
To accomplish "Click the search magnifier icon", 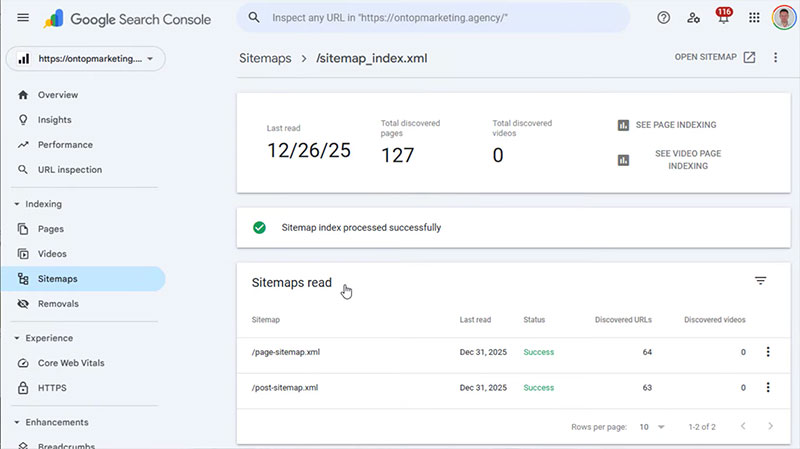I will pyautogui.click(x=254, y=17).
